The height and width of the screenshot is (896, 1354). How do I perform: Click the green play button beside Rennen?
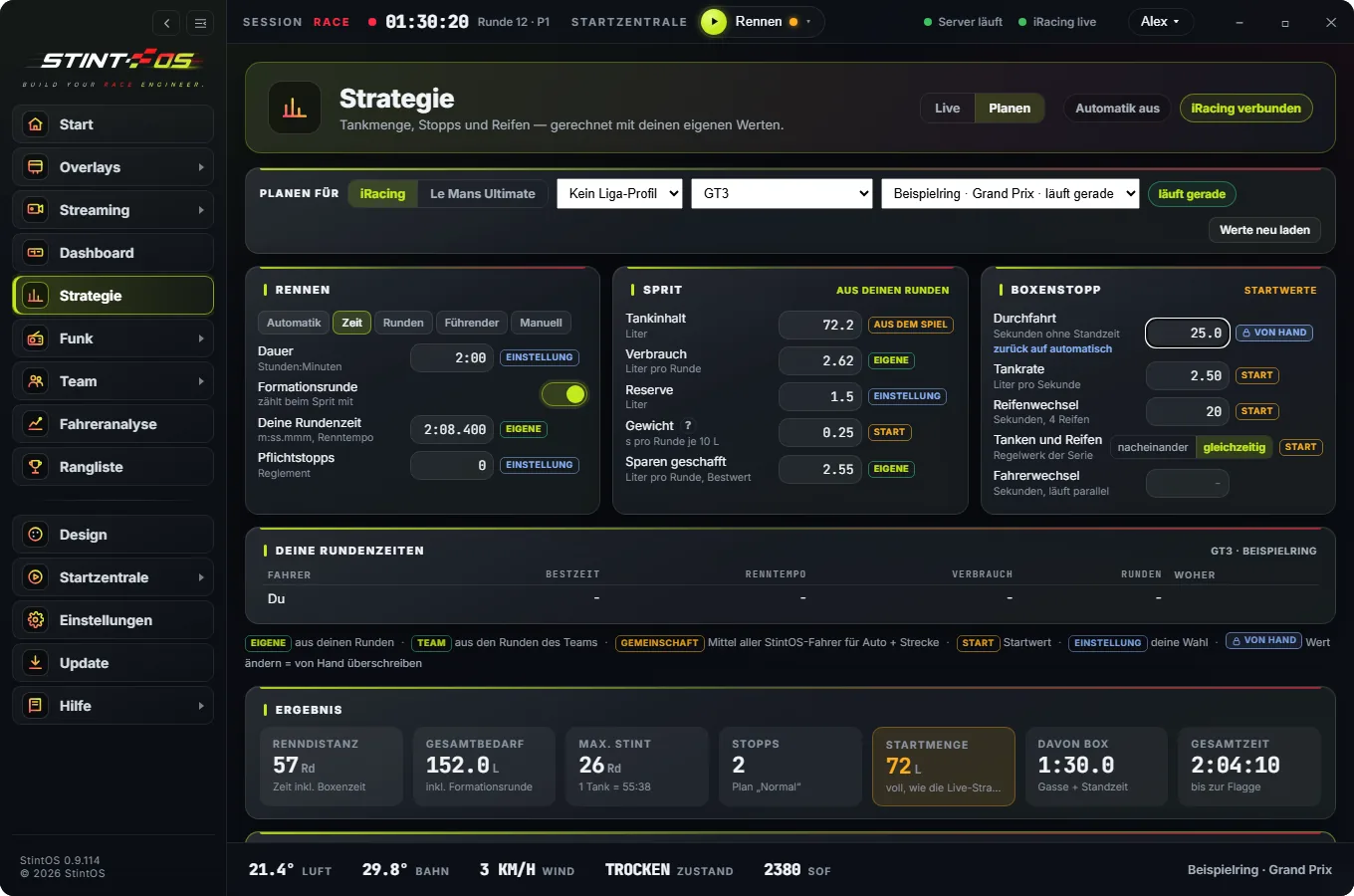pos(714,22)
